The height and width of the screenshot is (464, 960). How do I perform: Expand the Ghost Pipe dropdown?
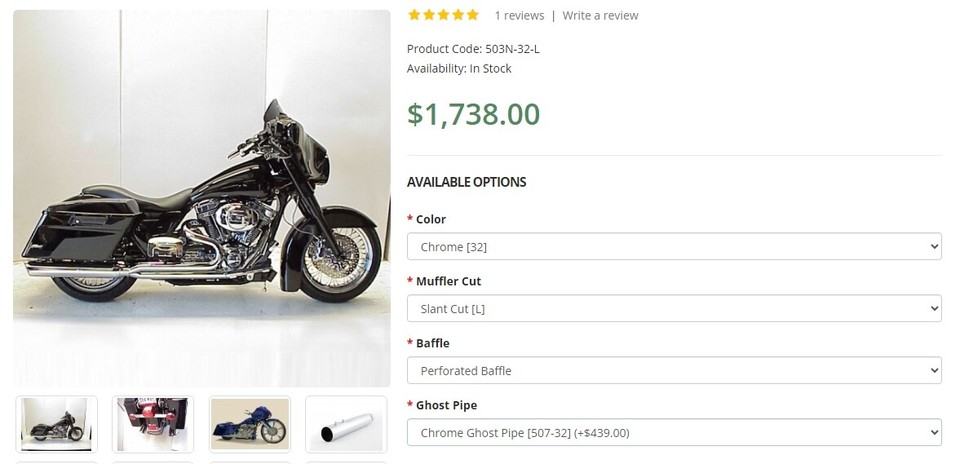click(674, 432)
